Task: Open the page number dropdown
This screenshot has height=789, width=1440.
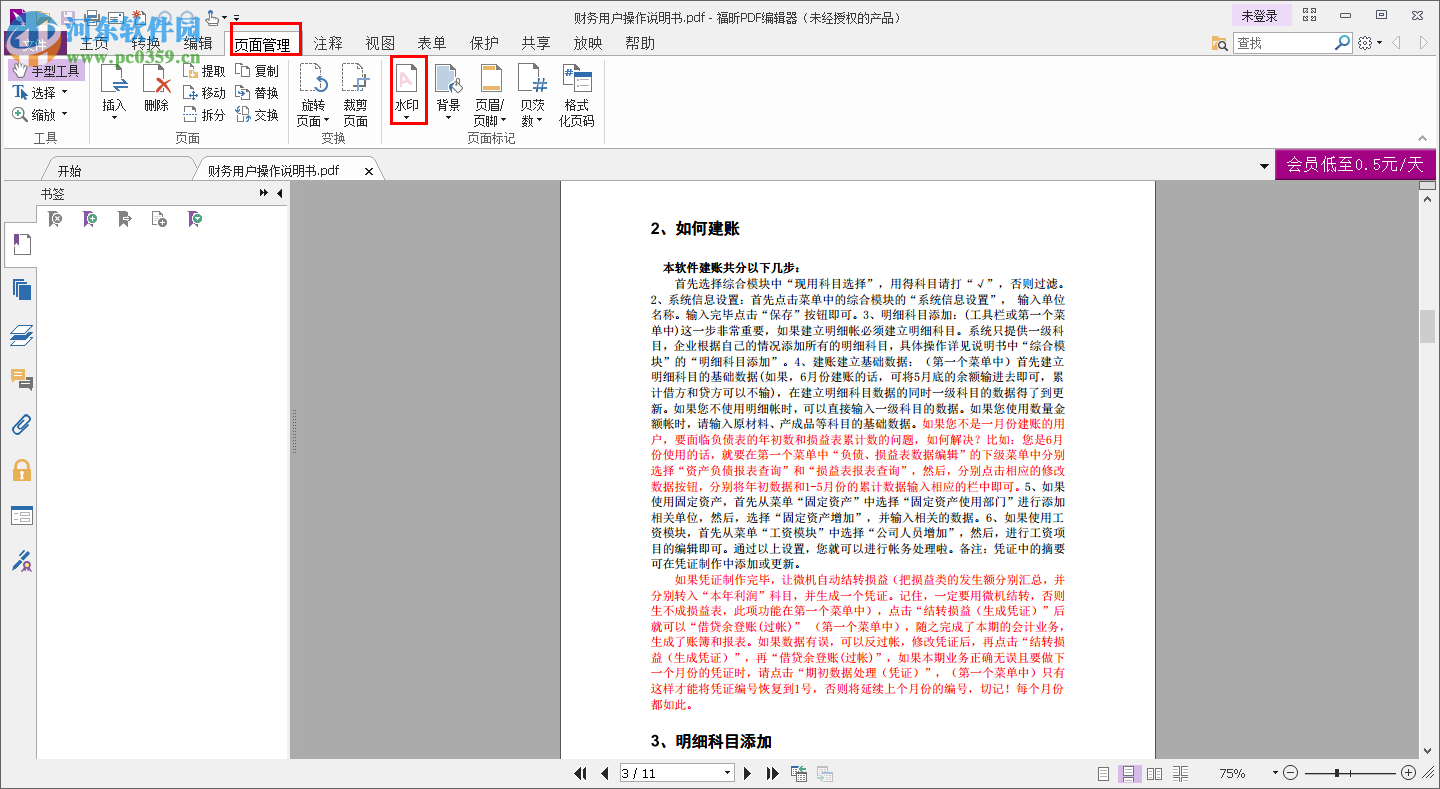Action: [727, 773]
